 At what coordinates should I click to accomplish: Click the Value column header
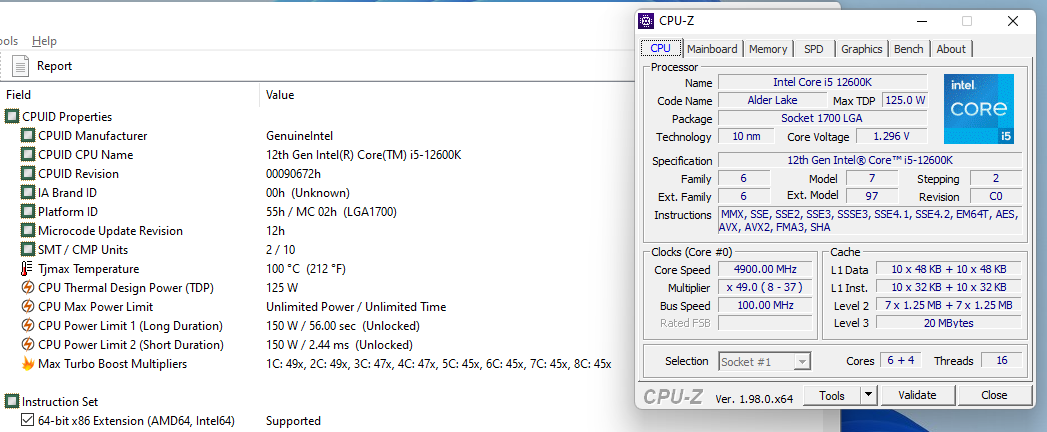pos(280,95)
